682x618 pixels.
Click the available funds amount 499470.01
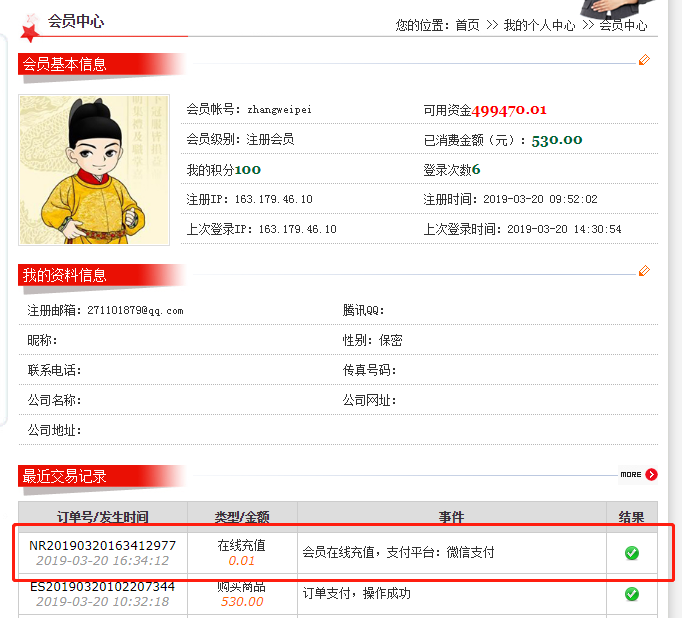[509, 110]
